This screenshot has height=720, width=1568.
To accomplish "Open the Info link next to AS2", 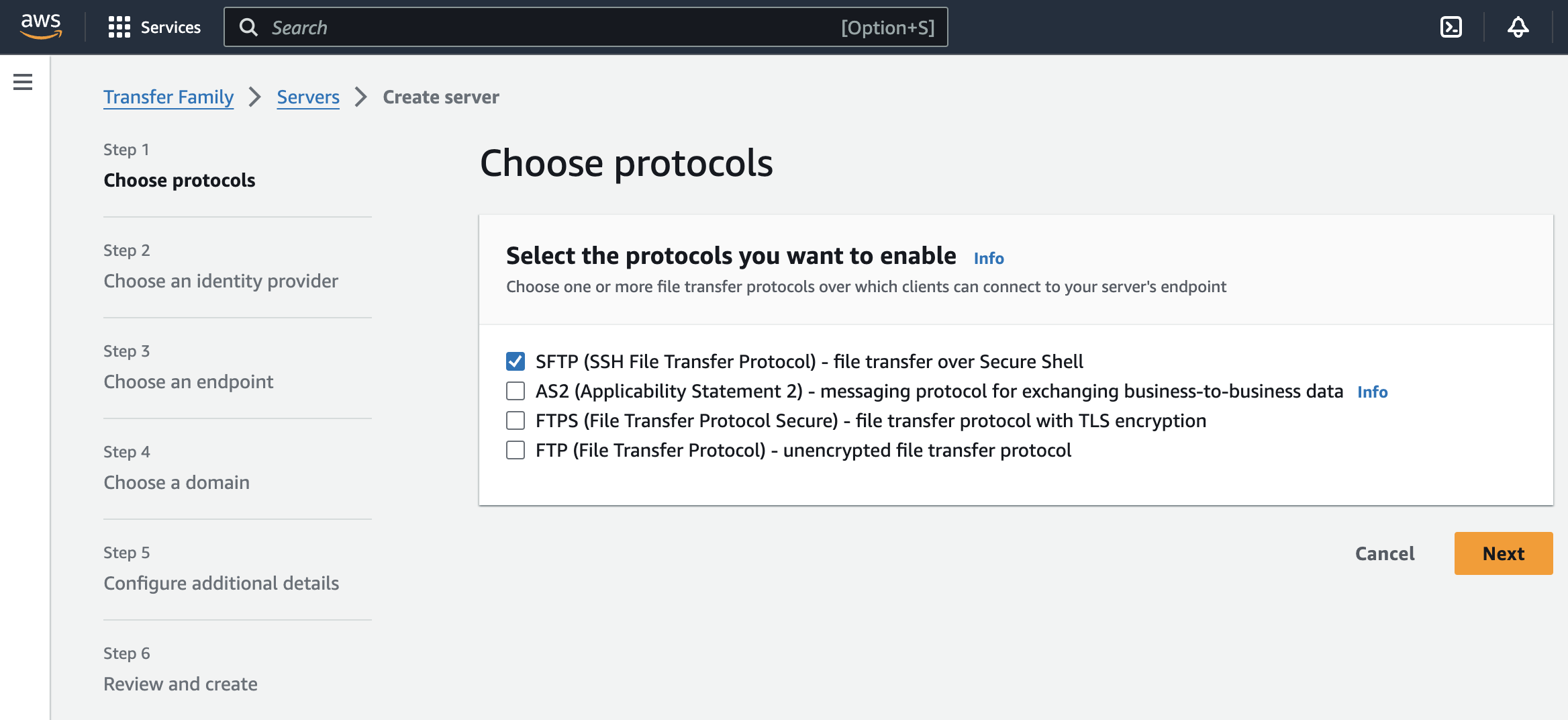I will tap(1372, 392).
